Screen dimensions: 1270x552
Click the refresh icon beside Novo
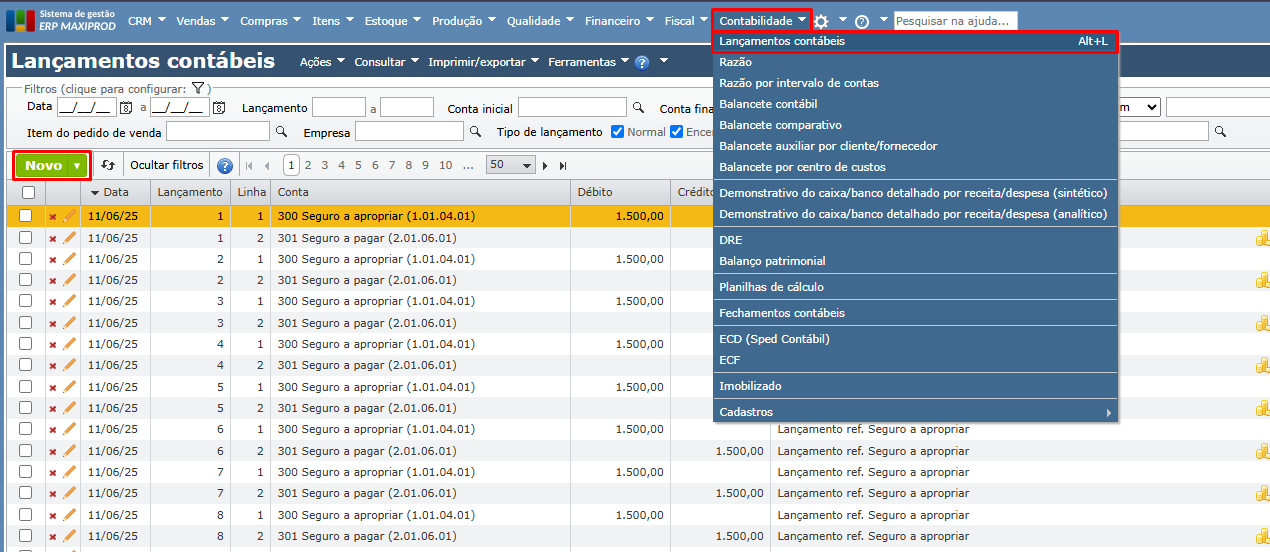pos(108,166)
